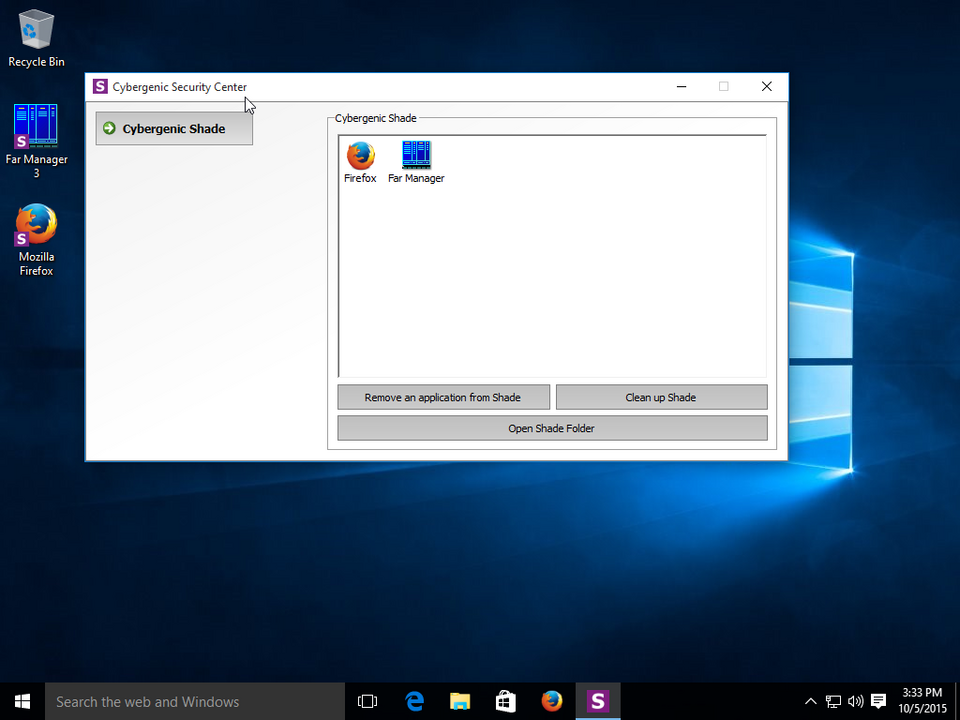This screenshot has width=960, height=720.
Task: Open Microsoft Edge from the taskbar
Action: coord(414,701)
